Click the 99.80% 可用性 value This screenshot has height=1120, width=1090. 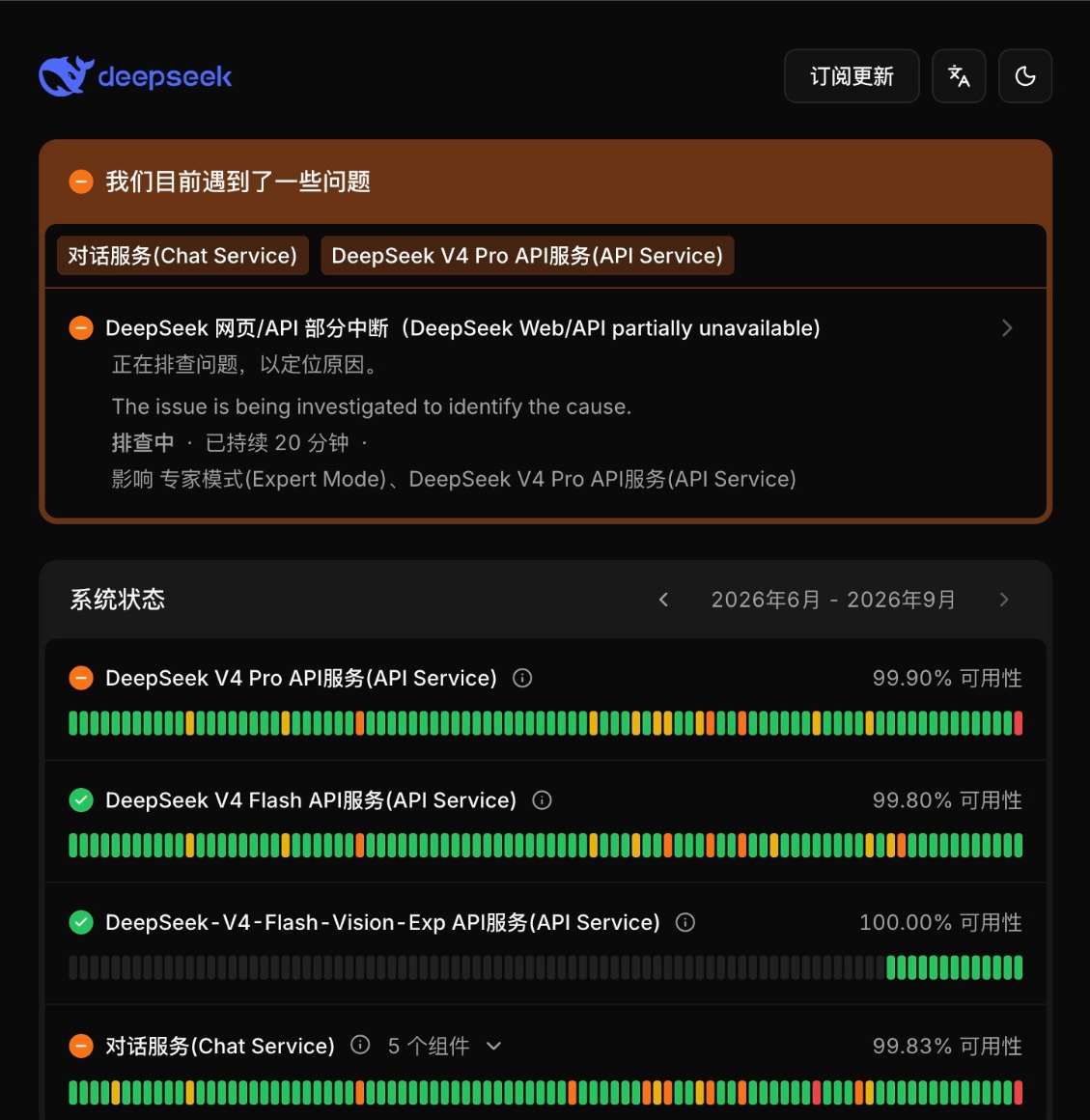tap(947, 800)
